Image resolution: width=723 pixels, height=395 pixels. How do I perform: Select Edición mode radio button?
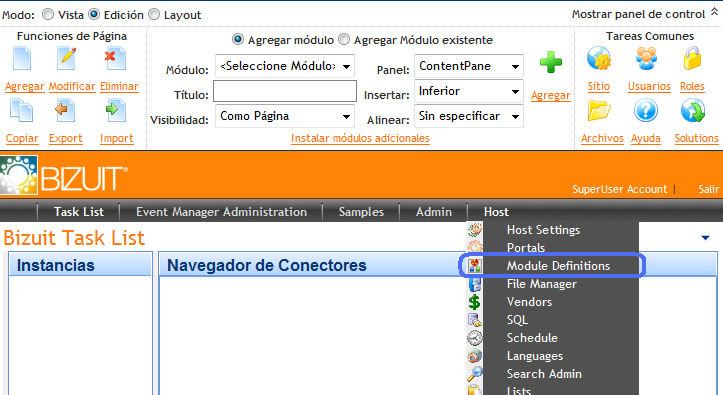click(94, 14)
